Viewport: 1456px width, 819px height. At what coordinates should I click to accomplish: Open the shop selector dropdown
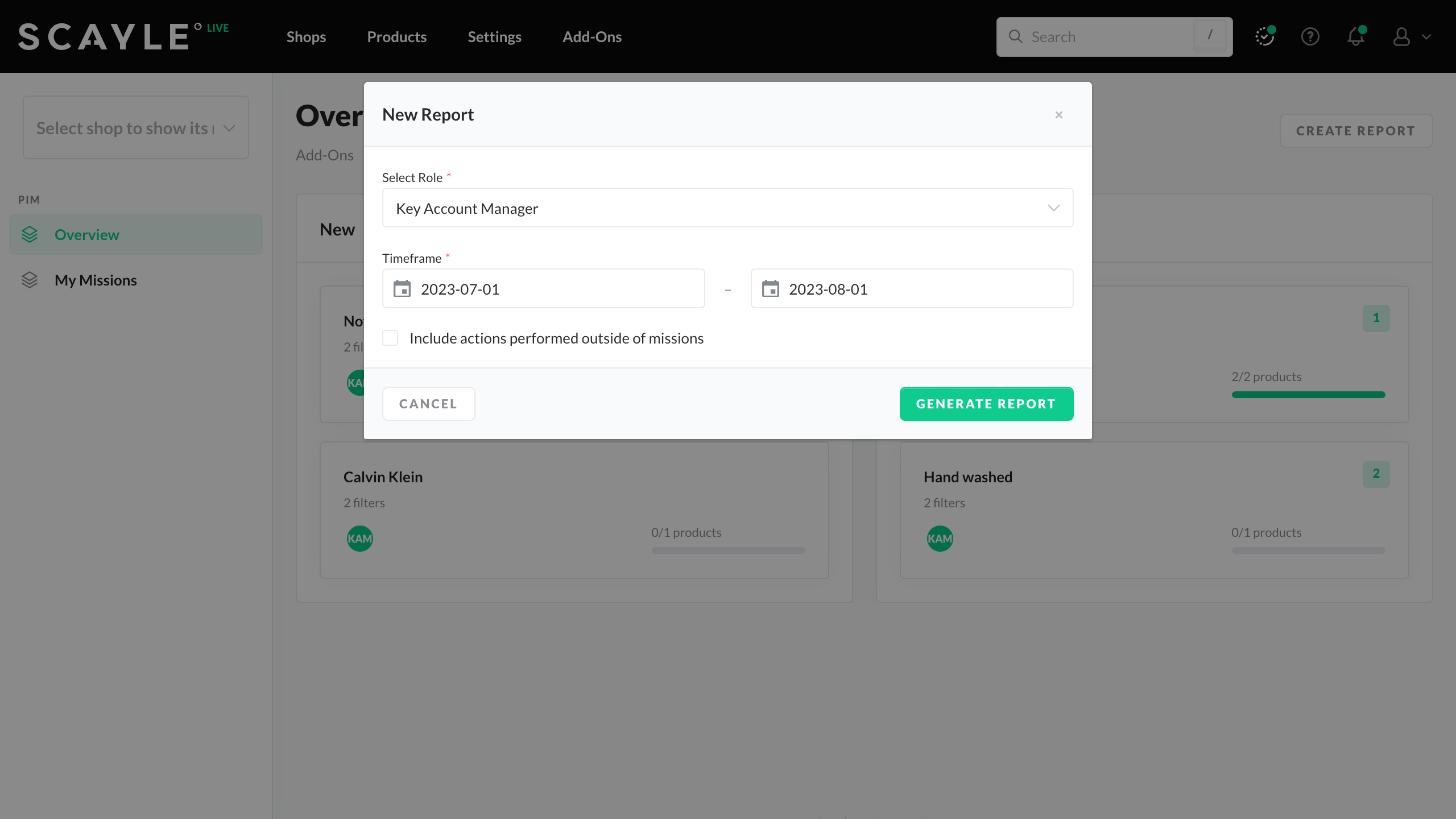coord(135,128)
